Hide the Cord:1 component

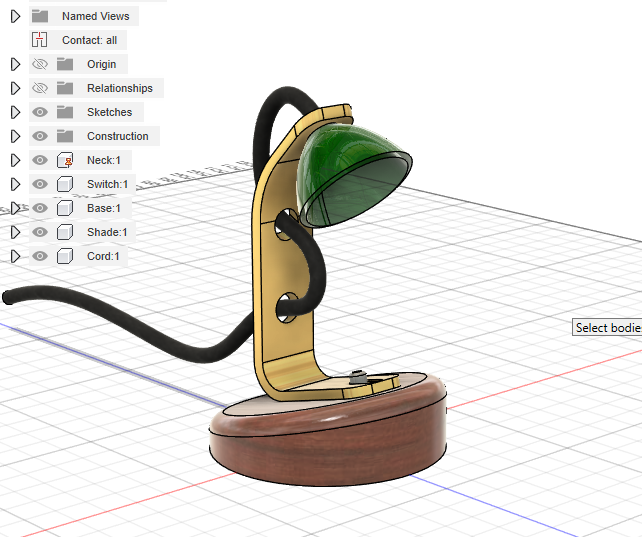[40, 256]
